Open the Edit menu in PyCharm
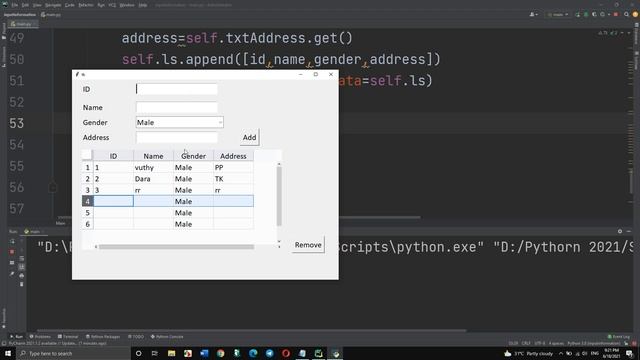The width and height of the screenshot is (640, 360). click(25, 5)
